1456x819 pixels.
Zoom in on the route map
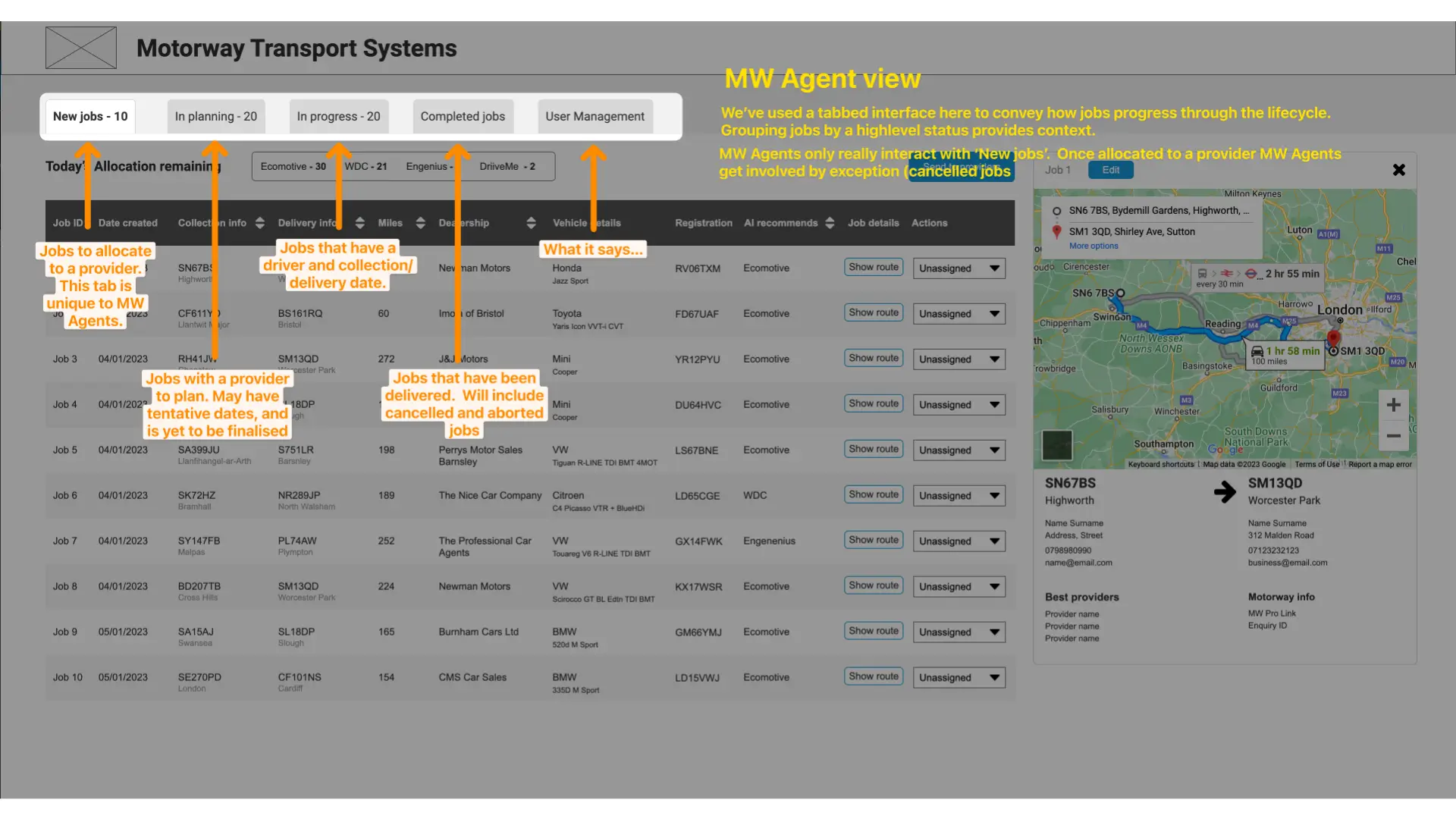pyautogui.click(x=1394, y=405)
